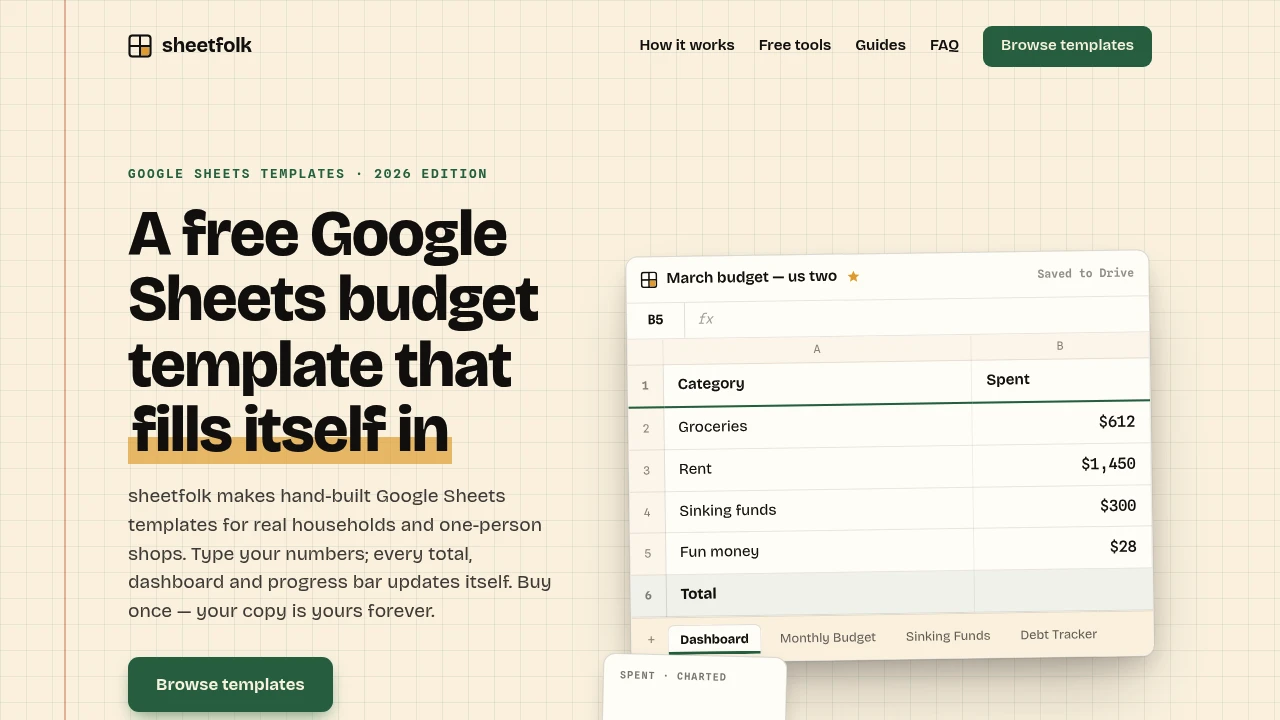Click the $612 value cell

tap(1061, 422)
